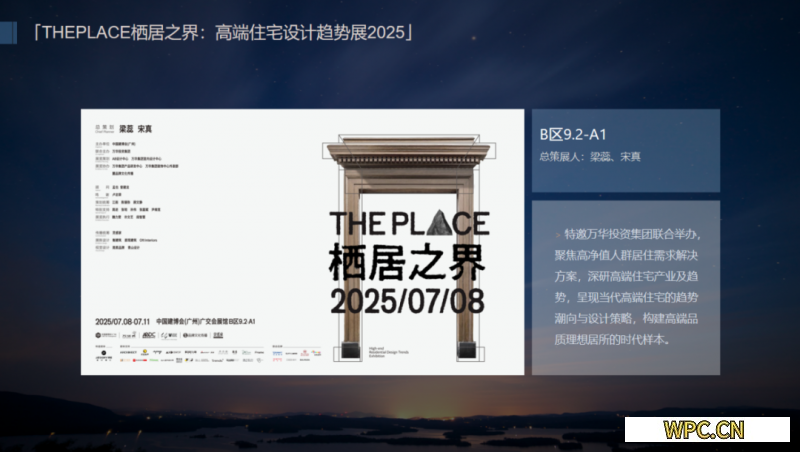Click the 2025/07.08-07.11 date line on poster
Image resolution: width=800 pixels, height=452 pixels.
point(122,322)
